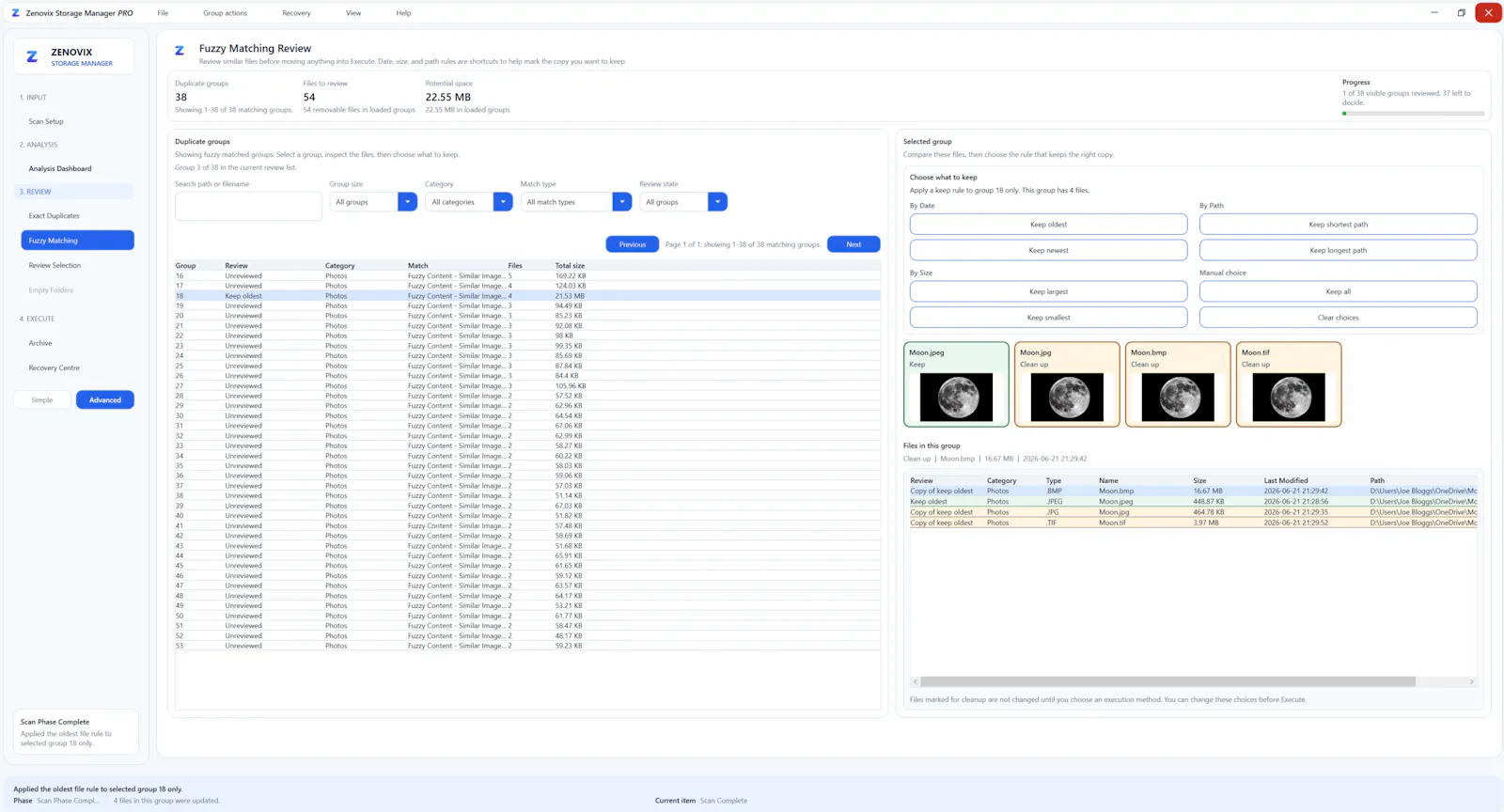Sort groups by the Files column header
Viewport: 1504px width, 812px height.
(515, 266)
